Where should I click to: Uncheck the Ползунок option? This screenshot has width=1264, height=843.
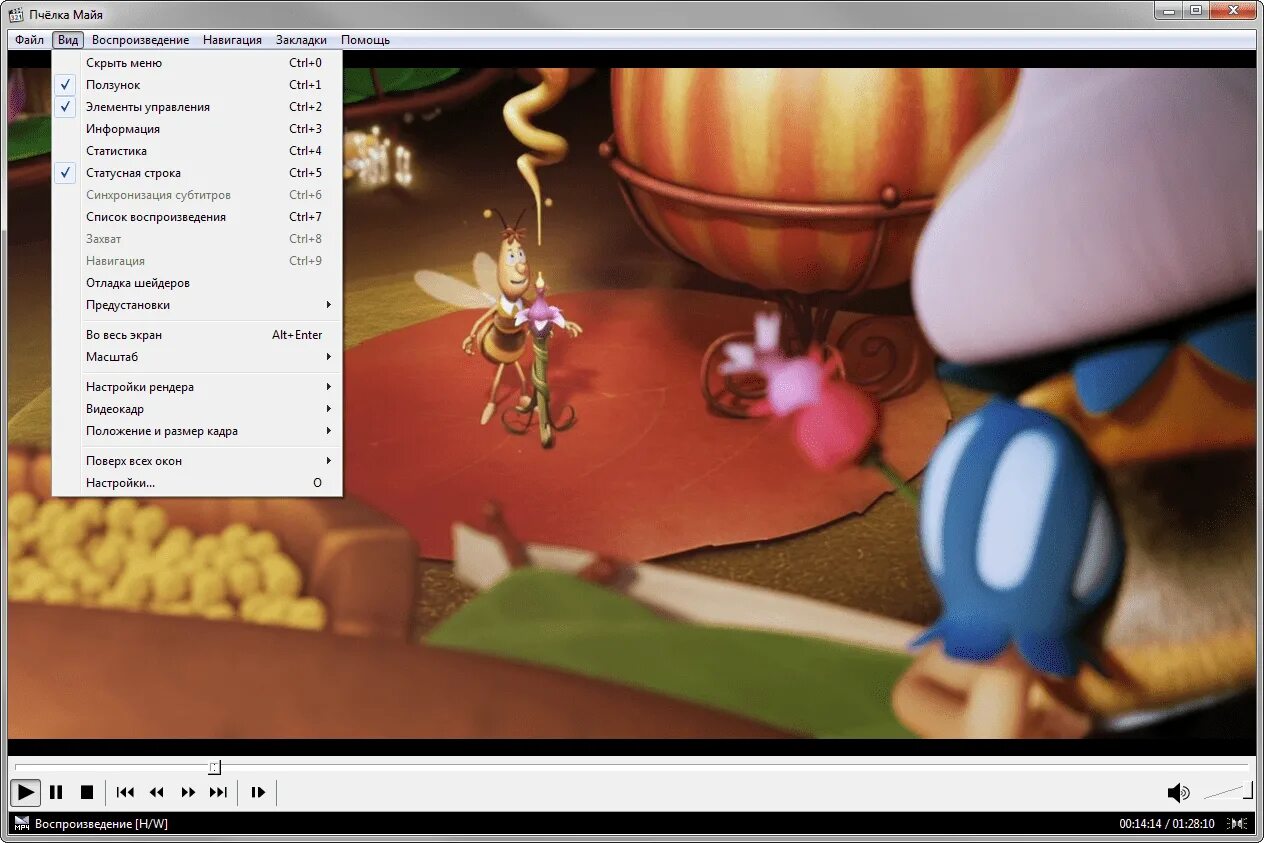[197, 85]
